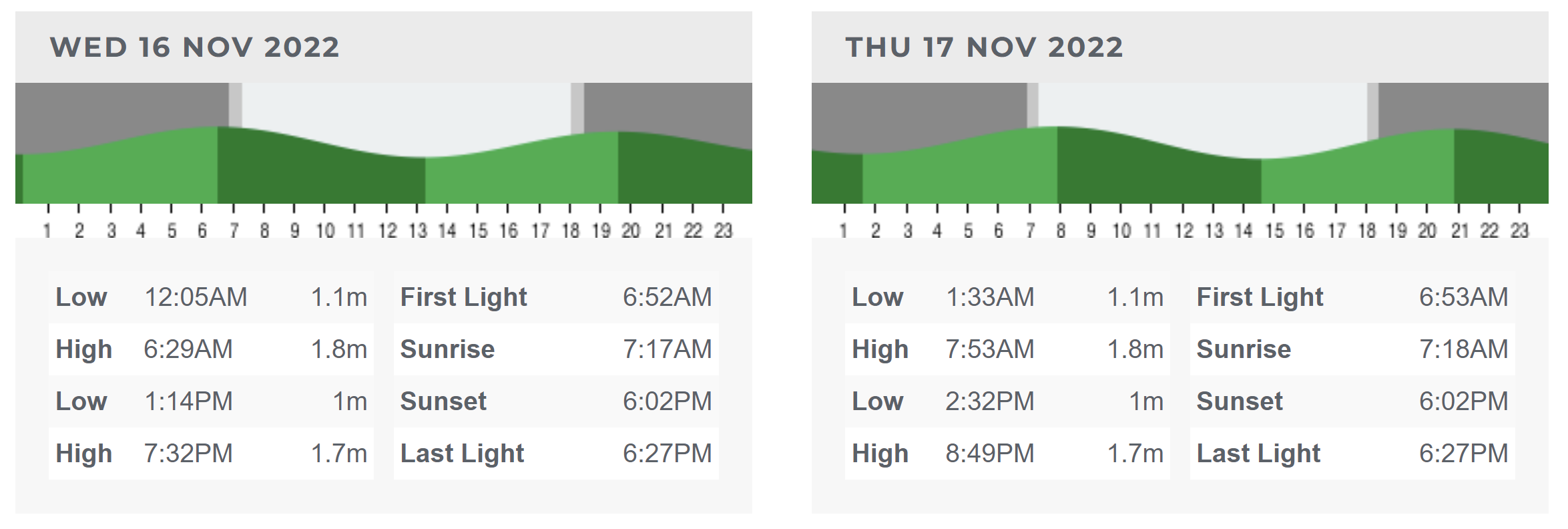The width and height of the screenshot is (1568, 529).
Task: Click Wednesday's First Light 6:52AM row
Action: click(556, 297)
